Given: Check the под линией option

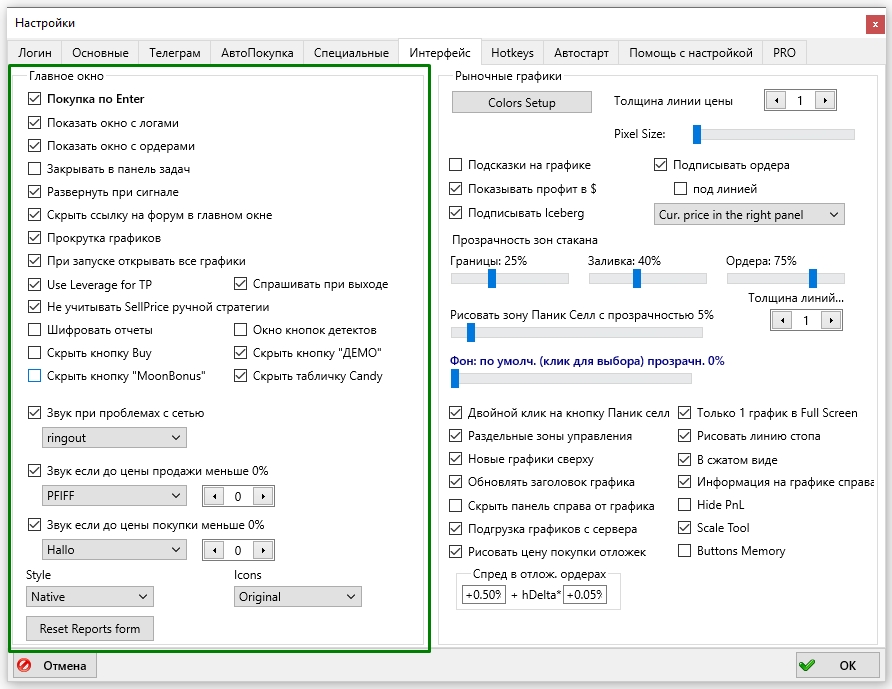Looking at the screenshot, I should (680, 188).
